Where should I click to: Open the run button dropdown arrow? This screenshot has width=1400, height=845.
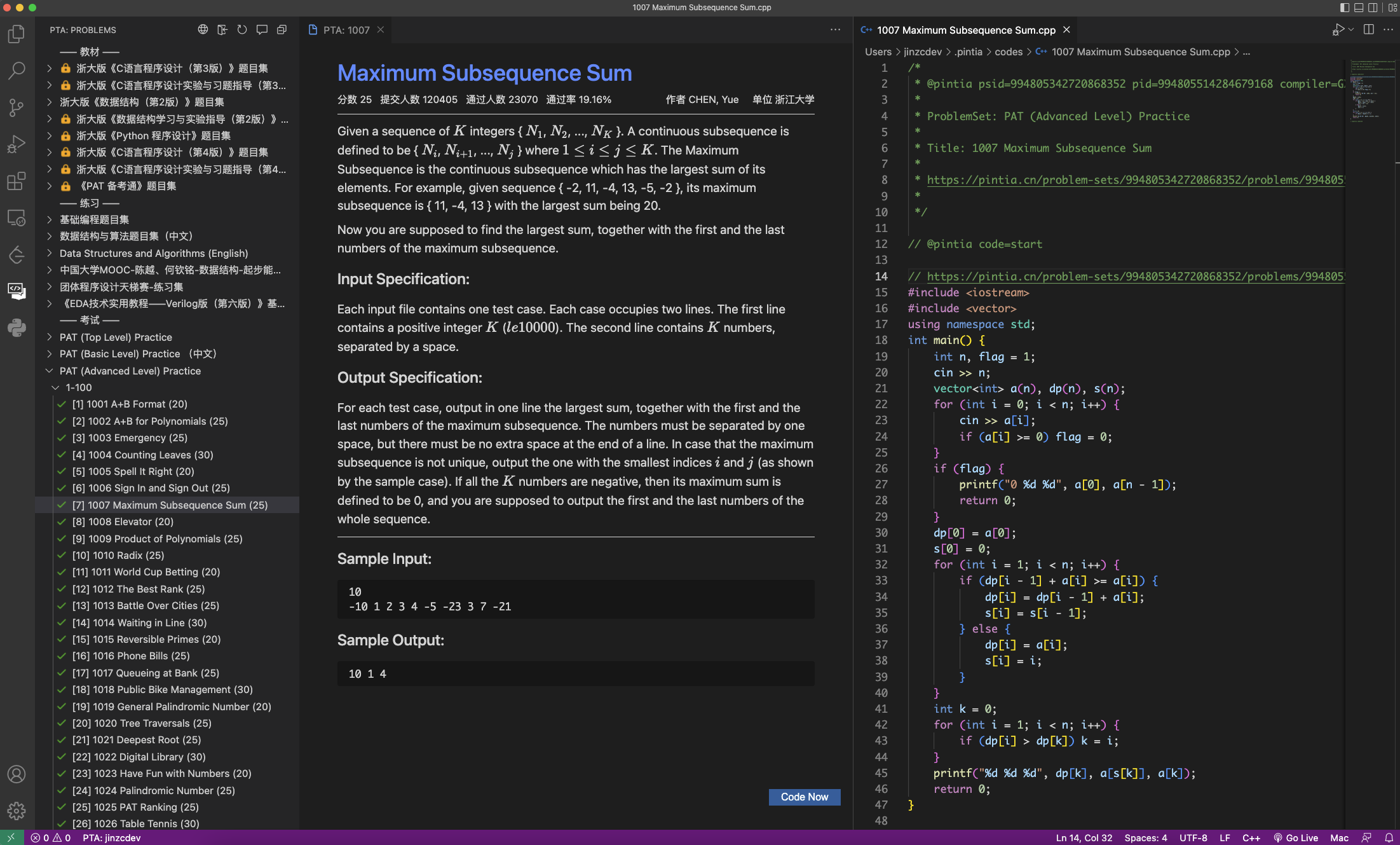click(x=1351, y=30)
